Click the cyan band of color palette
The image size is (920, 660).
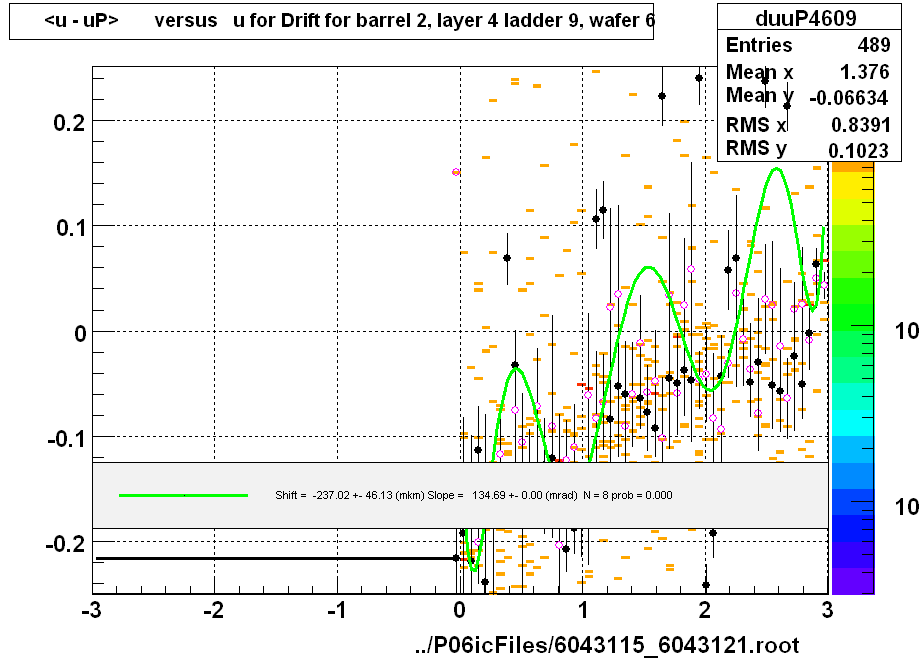point(853,423)
